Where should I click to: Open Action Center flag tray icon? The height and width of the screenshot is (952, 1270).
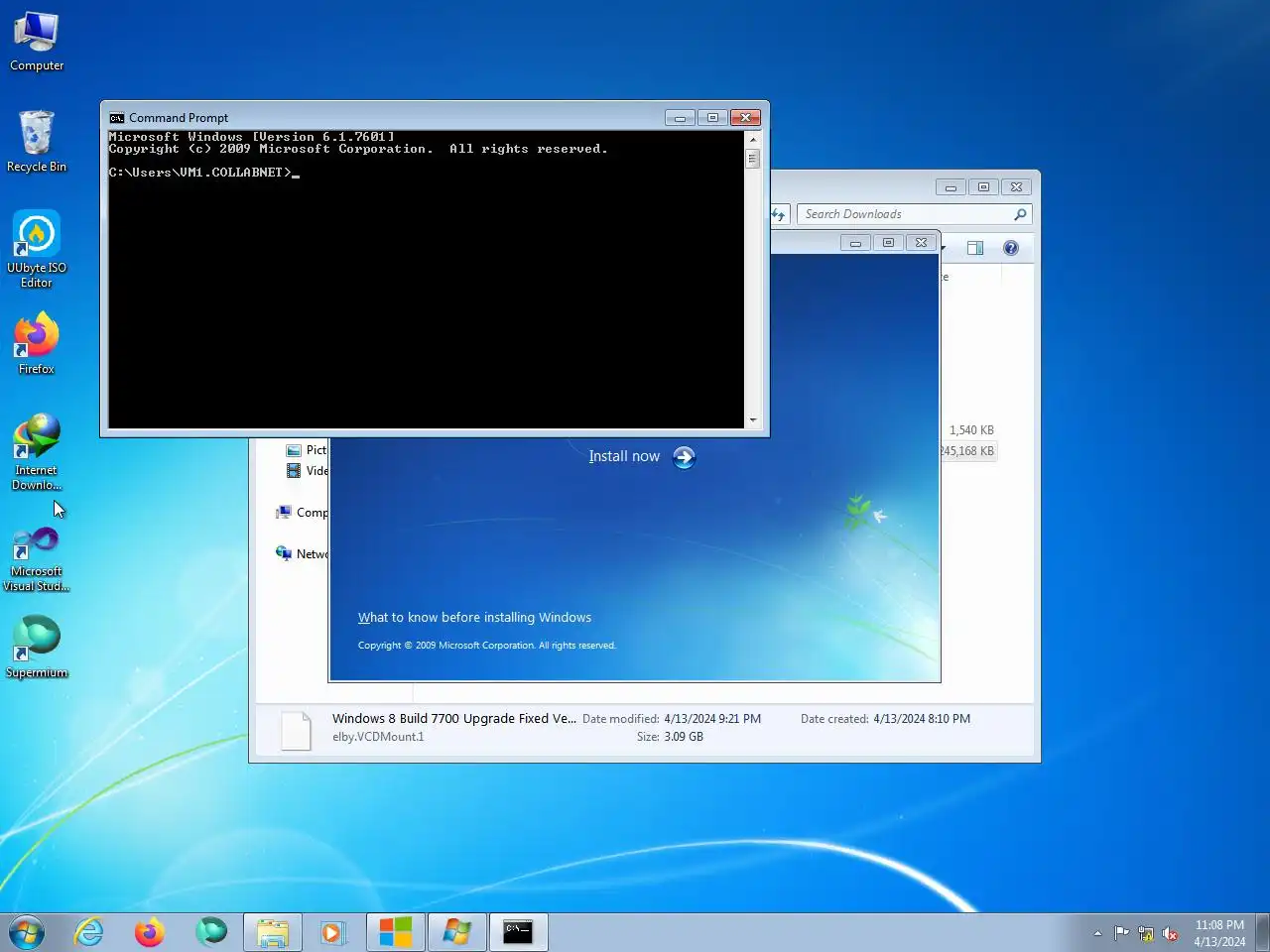click(x=1121, y=933)
